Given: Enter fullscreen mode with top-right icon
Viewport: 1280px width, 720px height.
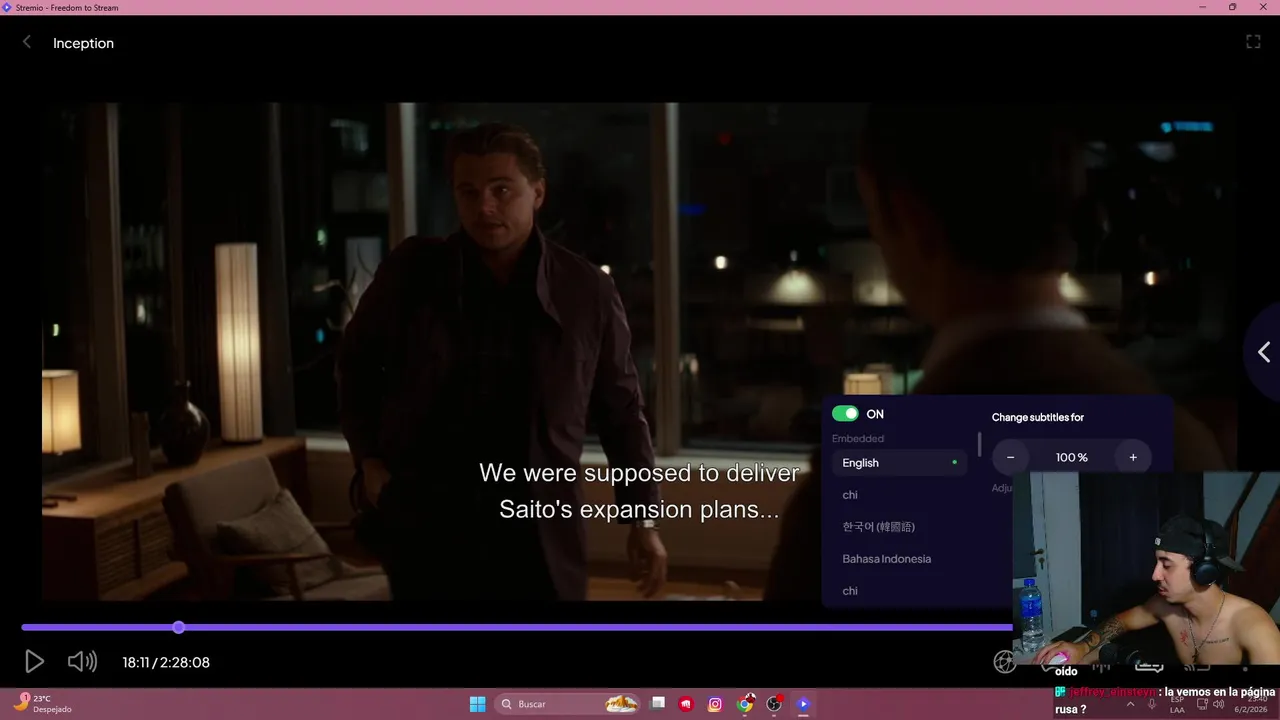Looking at the screenshot, I should (1253, 42).
